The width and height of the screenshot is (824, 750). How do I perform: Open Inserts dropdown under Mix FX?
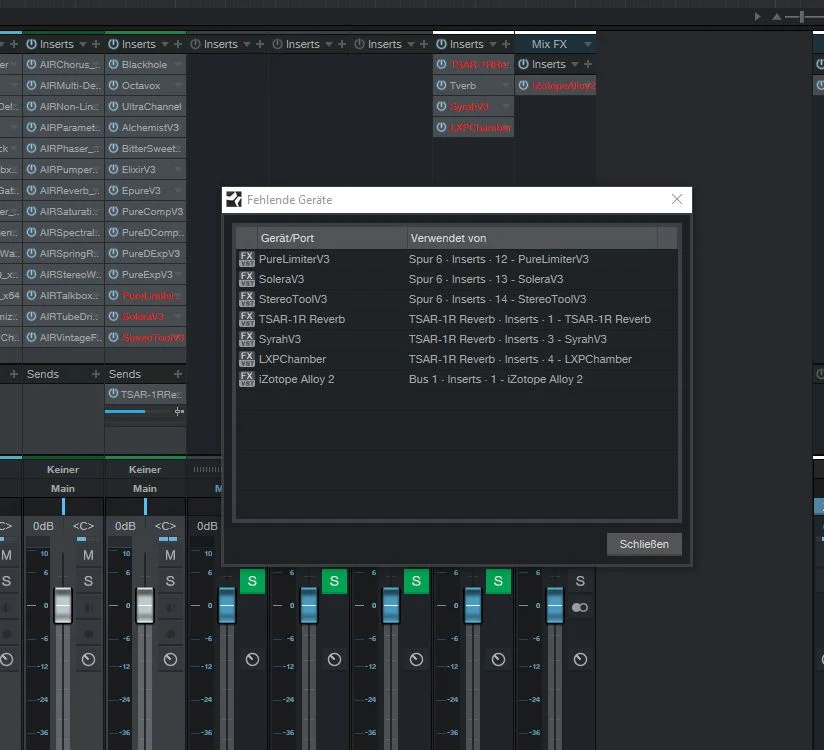[x=575, y=64]
